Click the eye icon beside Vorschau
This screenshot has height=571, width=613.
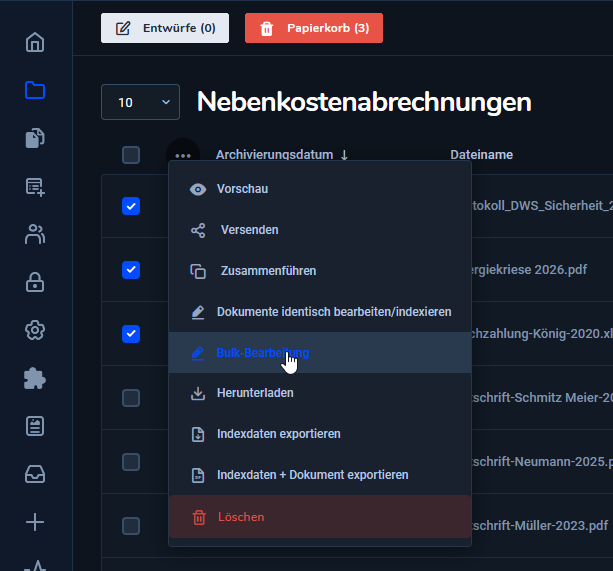coord(198,190)
